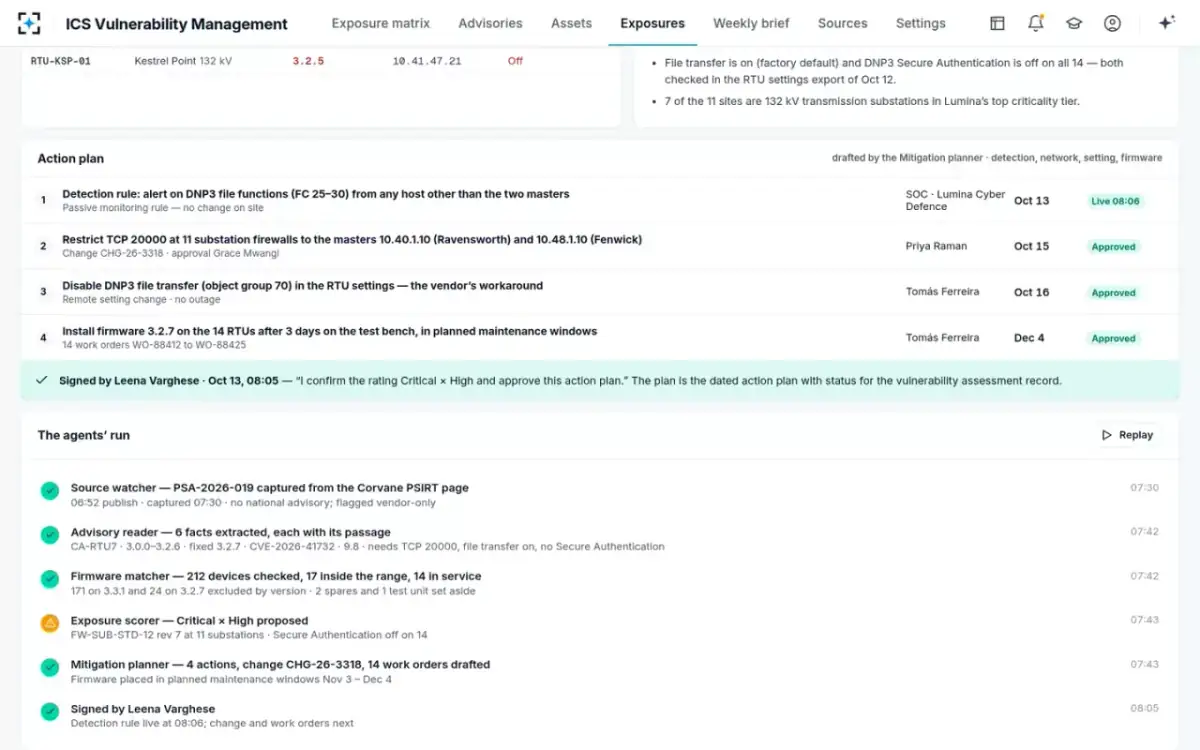This screenshot has width=1200, height=750.
Task: Open the Disable DNP3 file transfer action
Action: (302, 286)
